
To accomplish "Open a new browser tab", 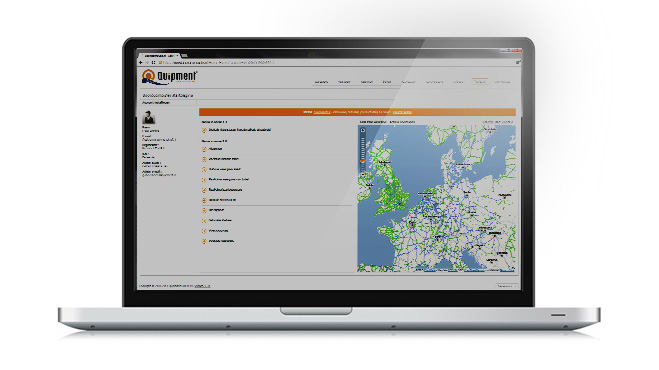I will 185,56.
